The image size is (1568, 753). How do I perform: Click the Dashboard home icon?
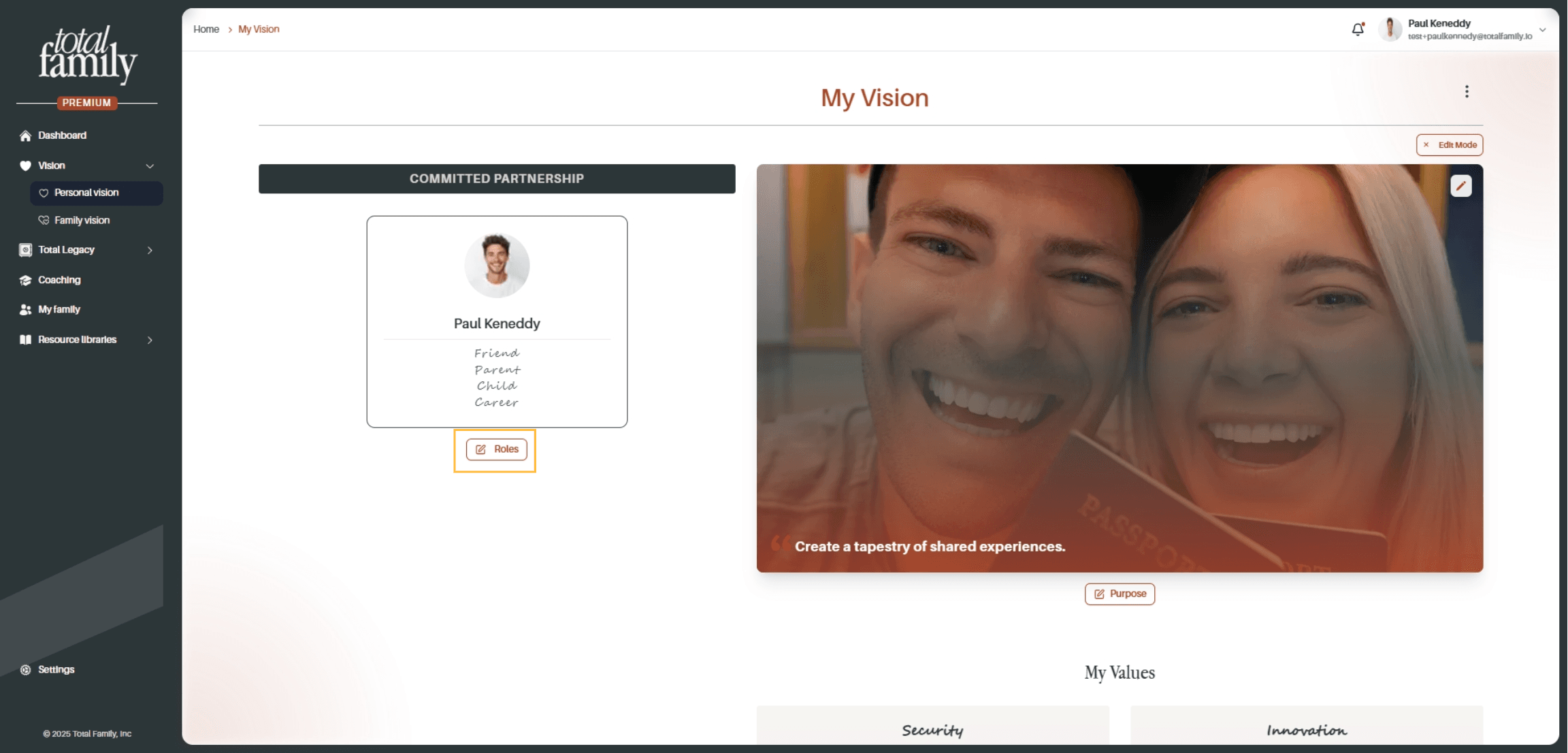pos(26,135)
